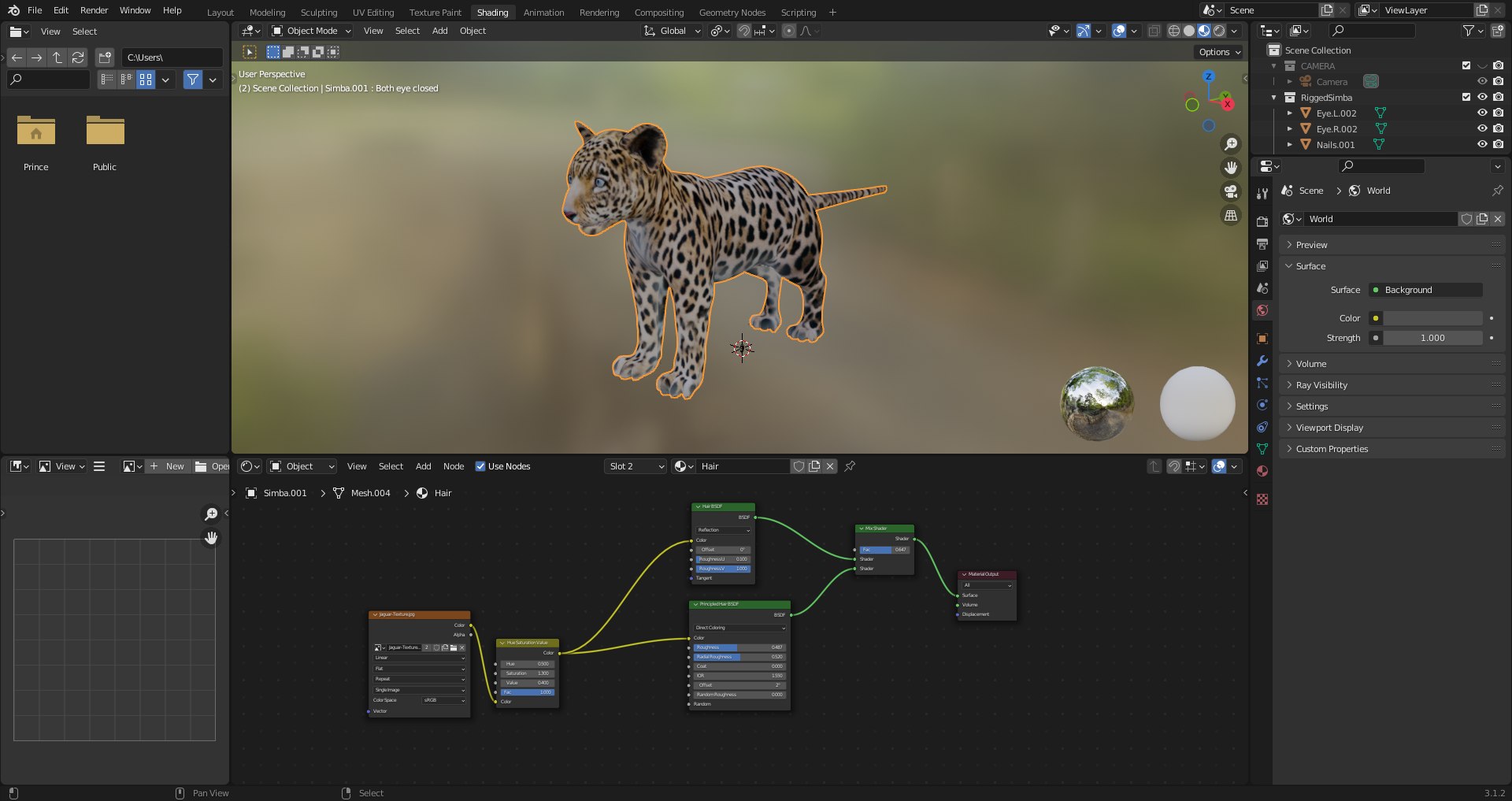The height and width of the screenshot is (801, 1512).
Task: Uncheck CAMERA collection exclude checkbox
Action: (1466, 66)
